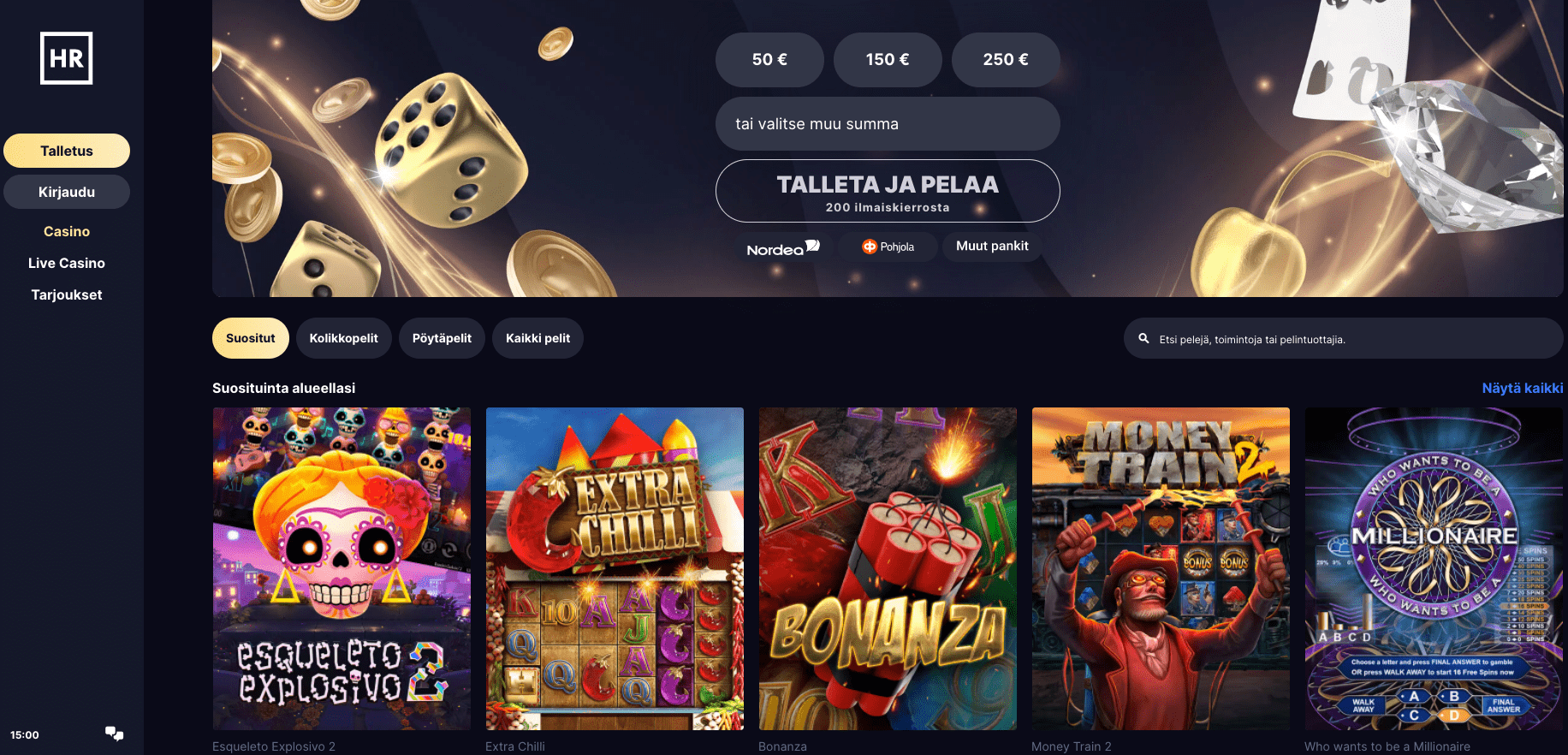Select the Nordea bank logo
1568x755 pixels.
click(783, 247)
